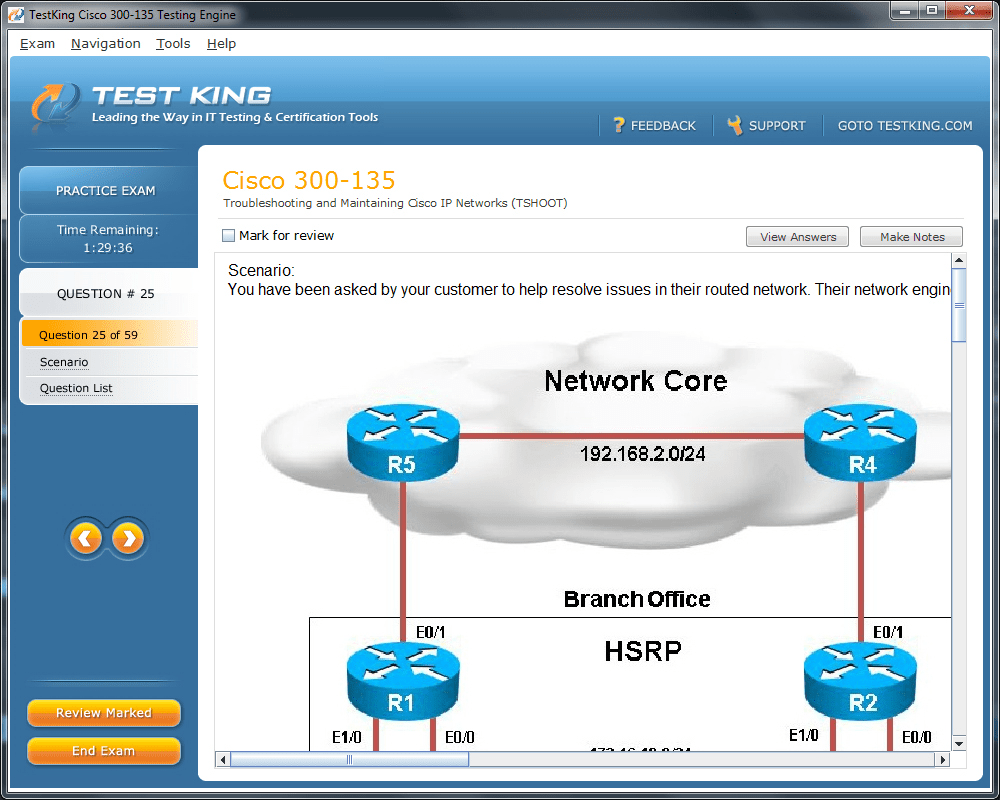Image resolution: width=1000 pixels, height=800 pixels.
Task: Open the Help menu
Action: 221,43
